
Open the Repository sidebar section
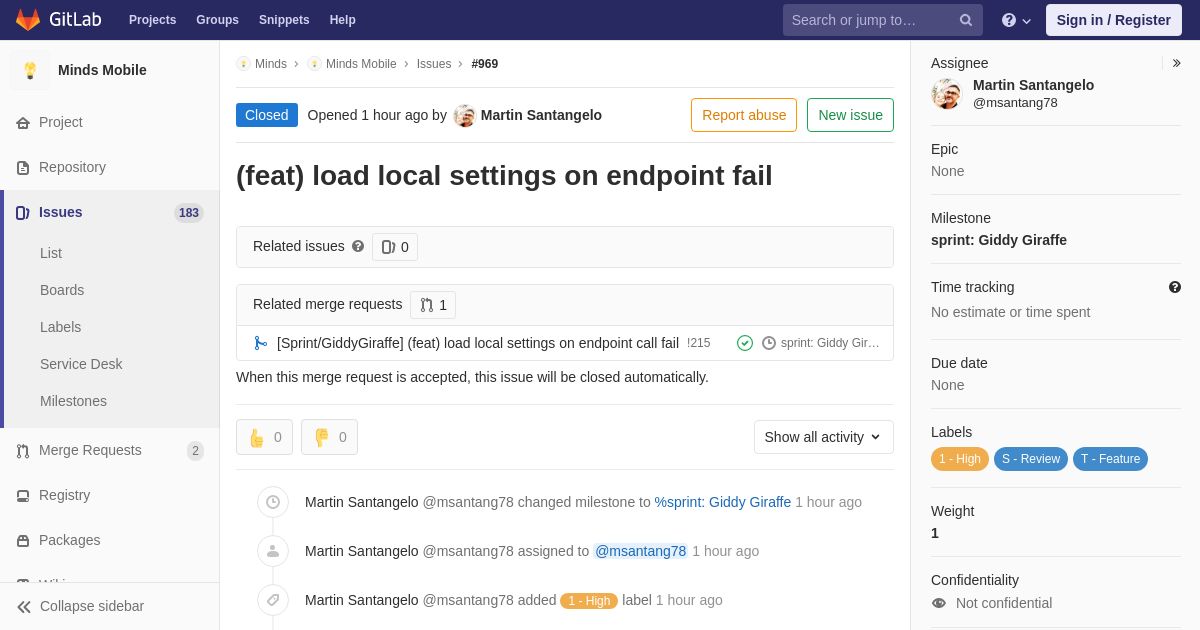click(x=72, y=167)
